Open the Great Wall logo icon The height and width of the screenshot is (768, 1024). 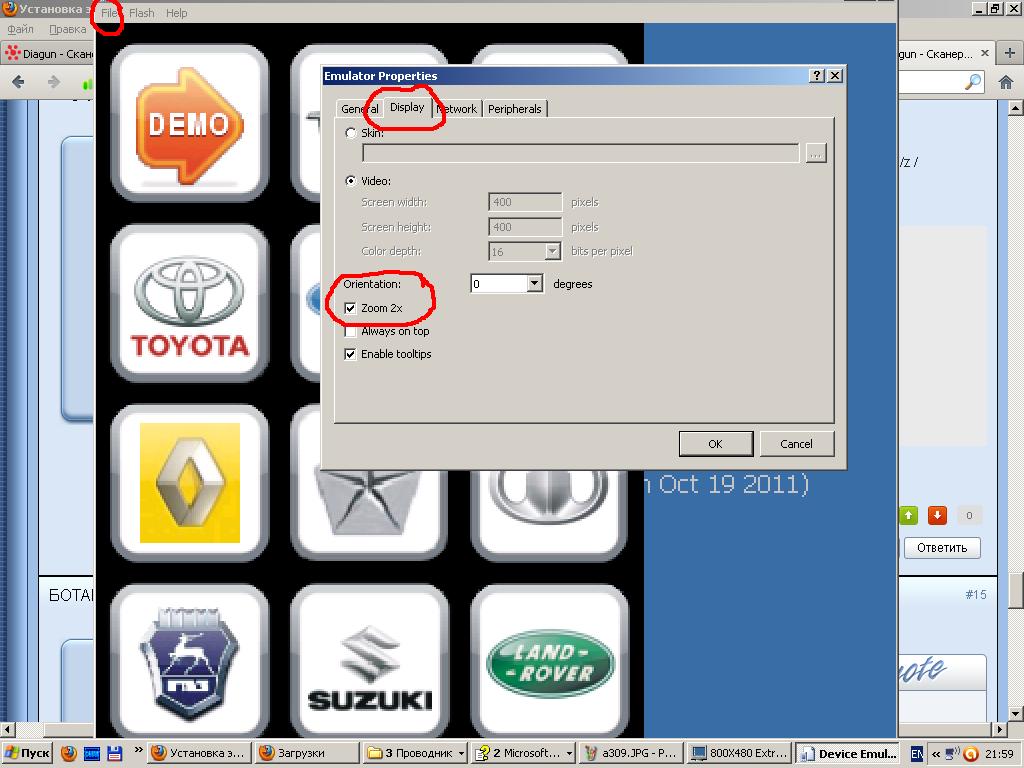point(549,515)
